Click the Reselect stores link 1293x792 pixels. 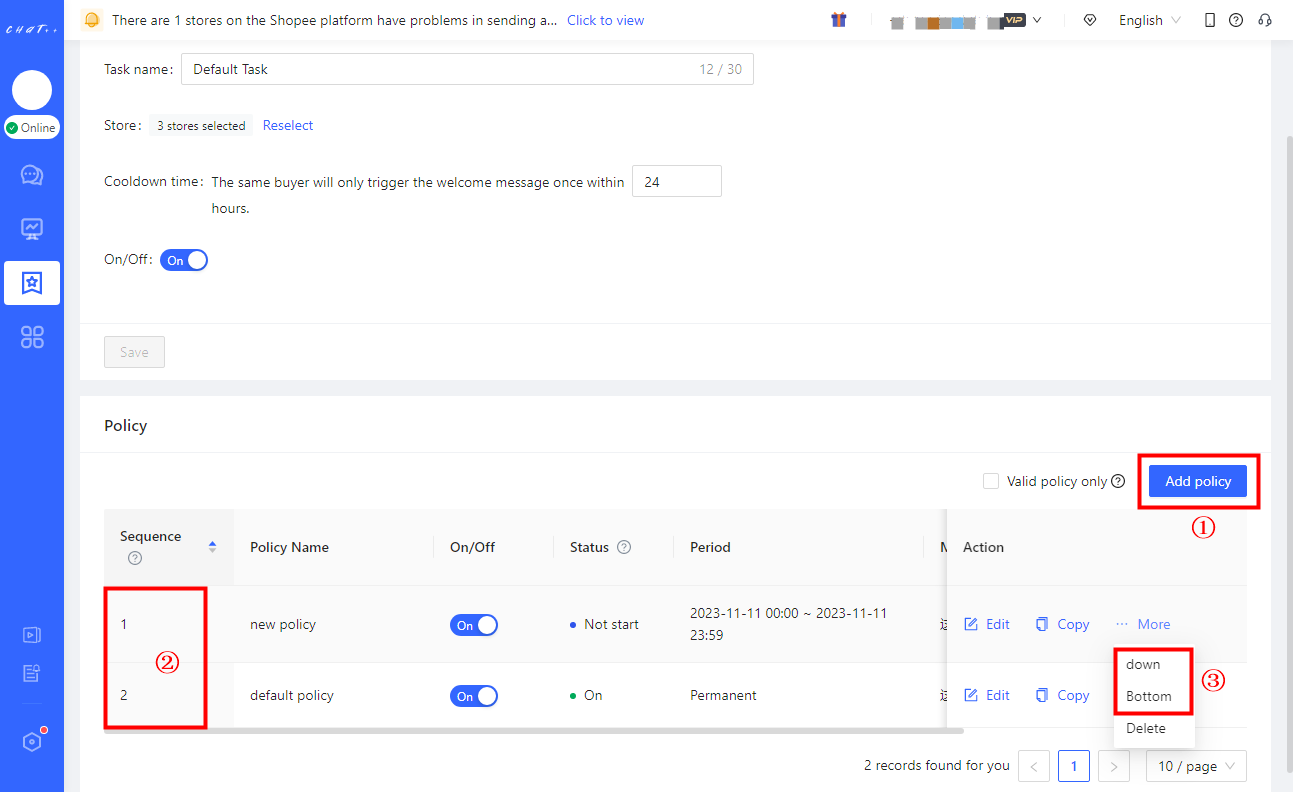click(x=288, y=125)
